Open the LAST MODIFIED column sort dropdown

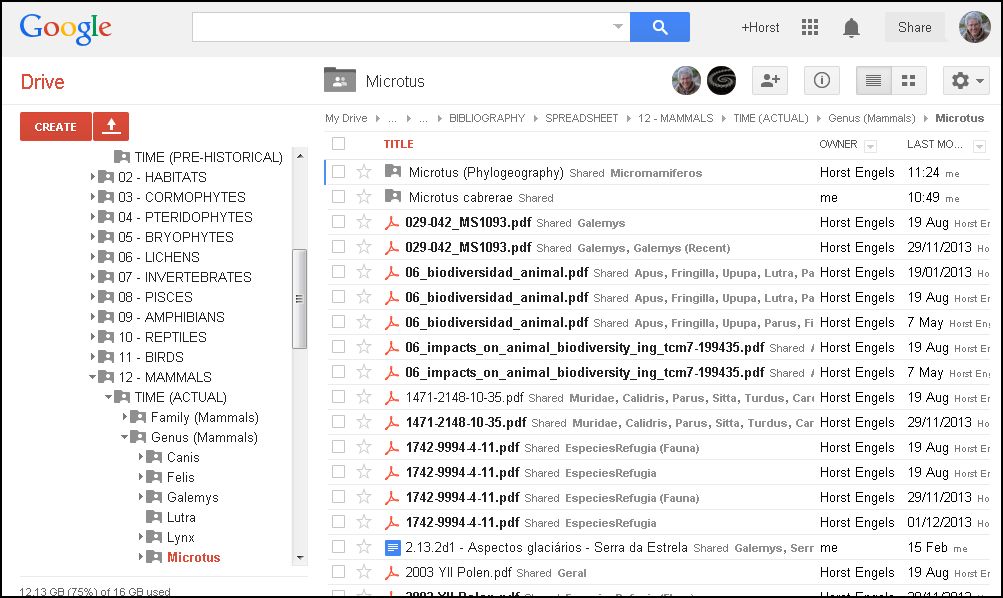(979, 146)
